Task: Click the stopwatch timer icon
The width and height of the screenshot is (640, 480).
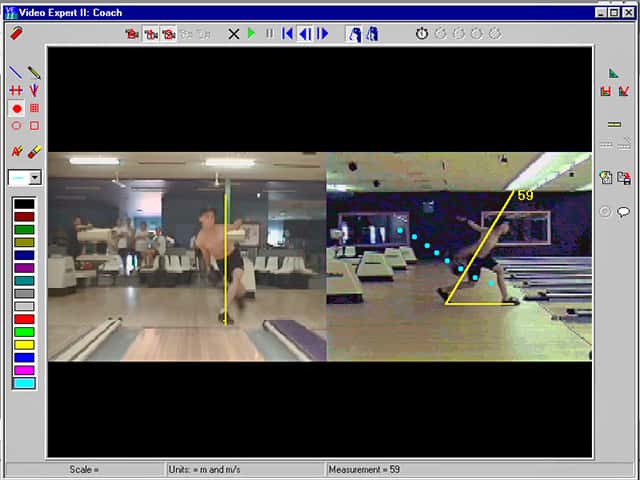Action: pos(422,33)
